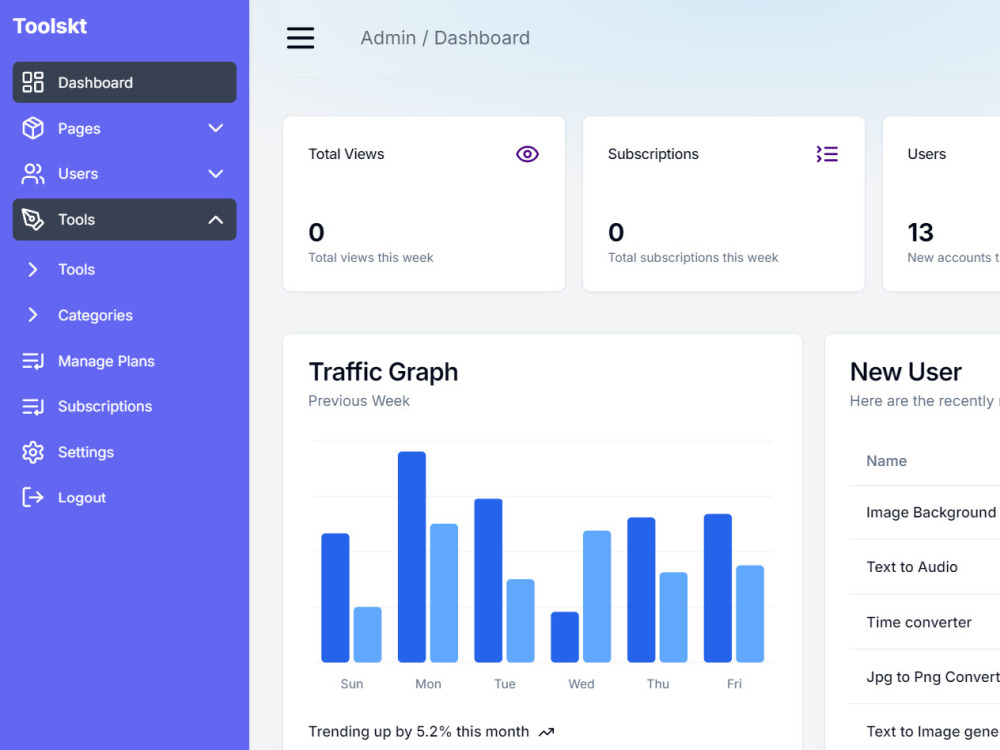The width and height of the screenshot is (1000, 750).
Task: Expand the Users submenu chevron
Action: (216, 173)
